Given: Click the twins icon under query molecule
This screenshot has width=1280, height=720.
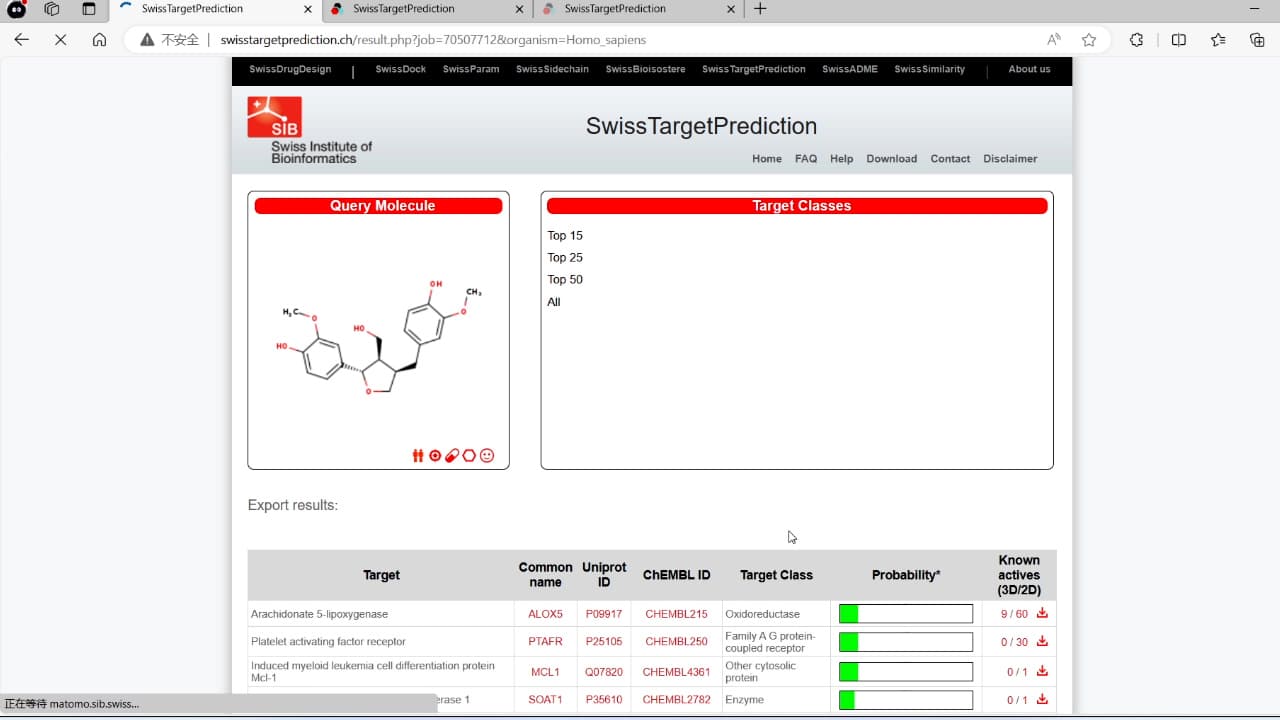Looking at the screenshot, I should click(x=418, y=456).
